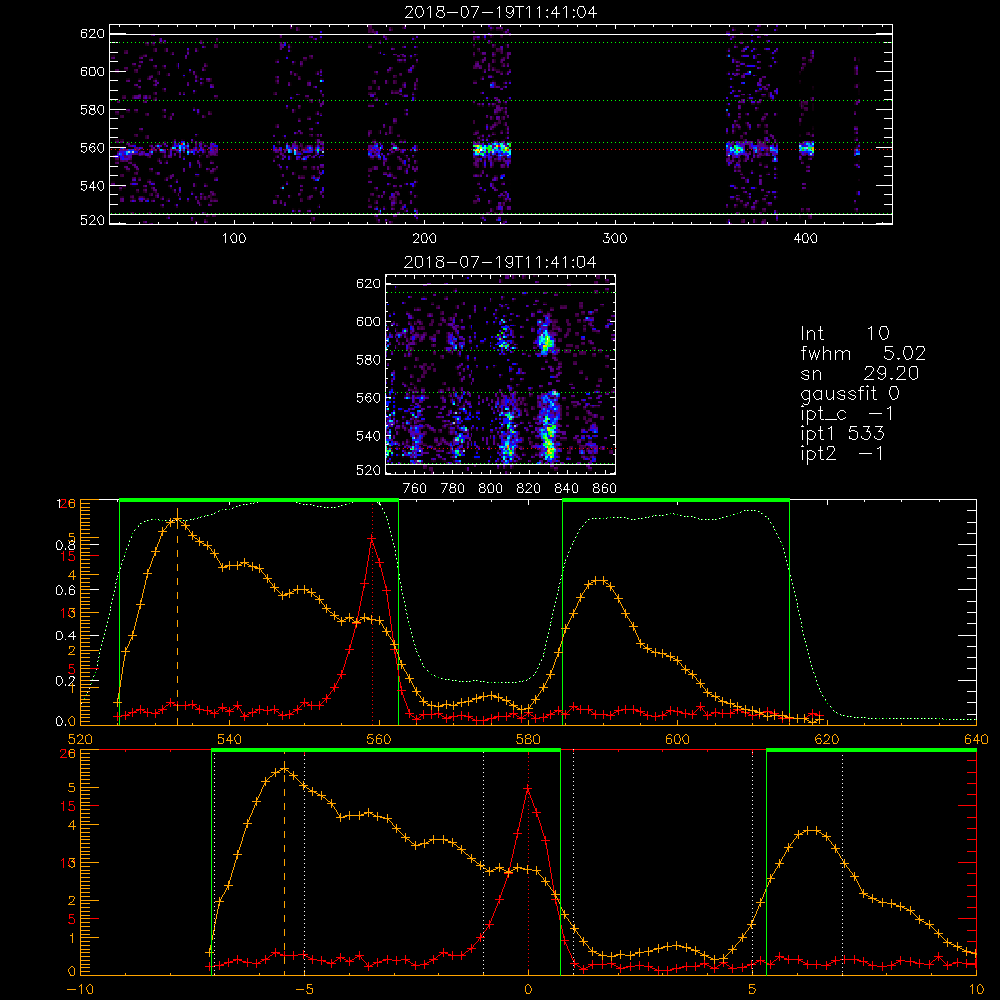Screen dimensions: 1000x1000
Task: Click the thick green bar spanning 525–562 in profile plot
Action: coord(259,501)
